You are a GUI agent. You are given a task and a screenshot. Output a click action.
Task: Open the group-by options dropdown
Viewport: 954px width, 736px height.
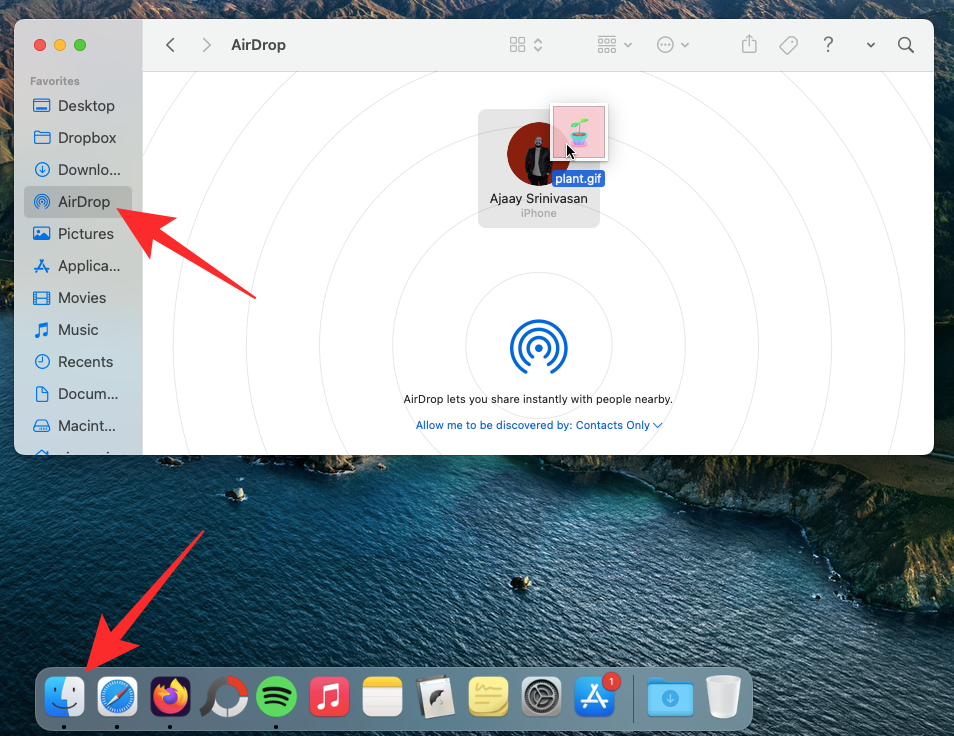tap(614, 45)
